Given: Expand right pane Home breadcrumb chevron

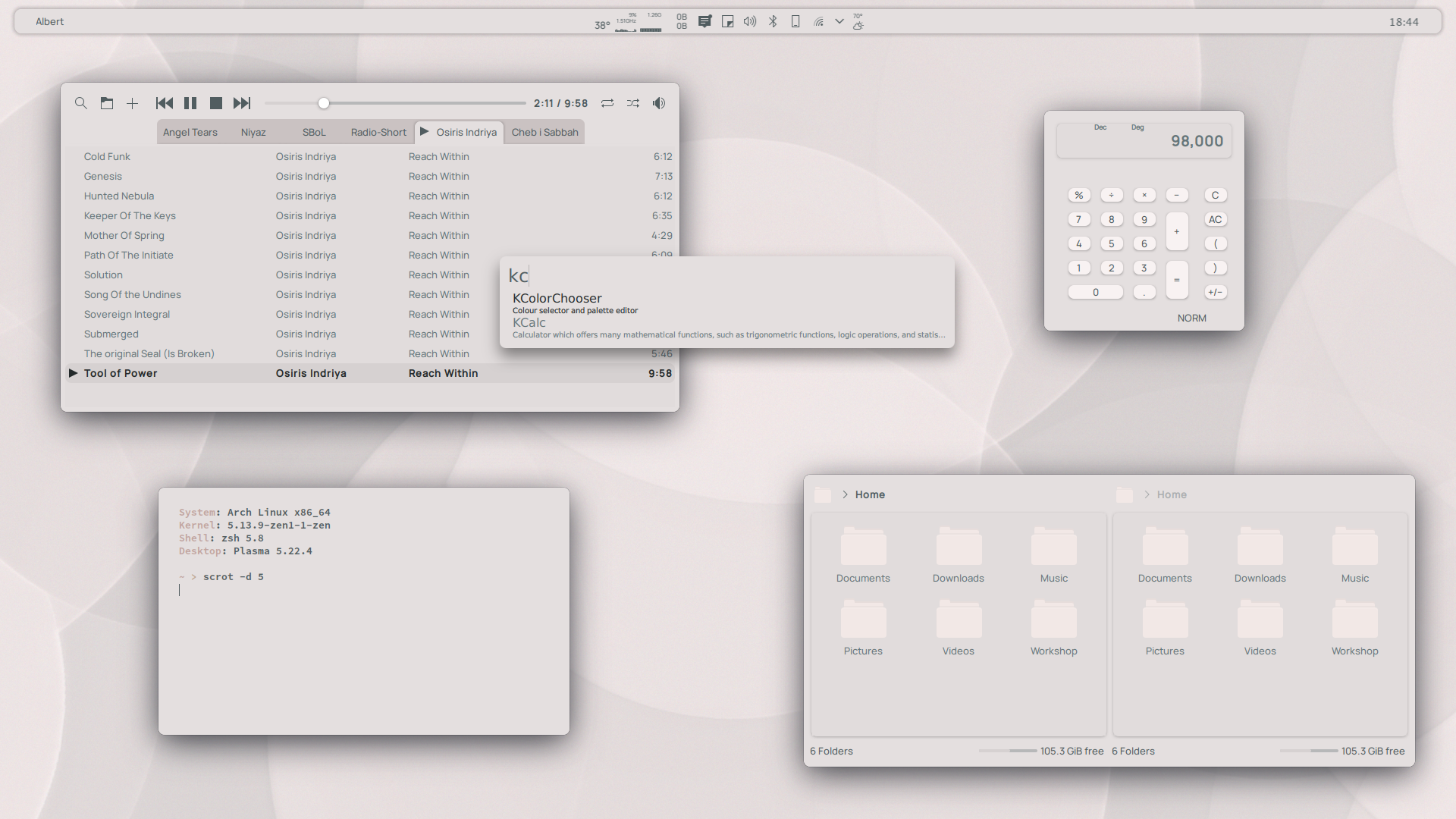Looking at the screenshot, I should click(1147, 494).
